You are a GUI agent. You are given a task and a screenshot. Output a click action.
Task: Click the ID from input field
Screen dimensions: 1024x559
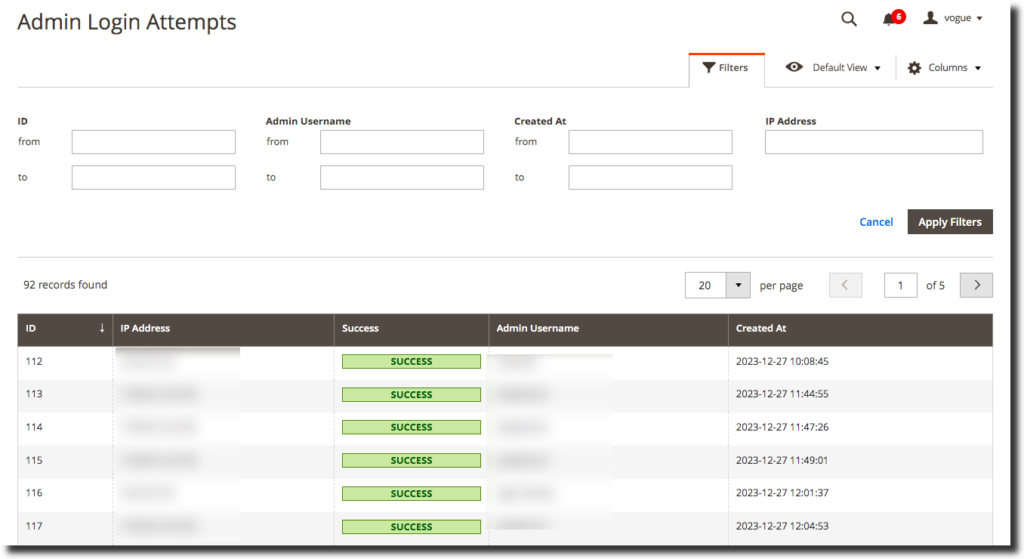(x=153, y=142)
